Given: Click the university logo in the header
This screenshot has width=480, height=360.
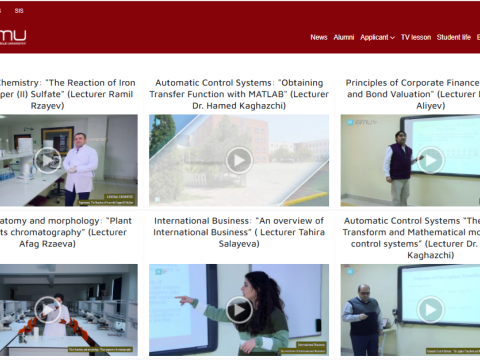Looking at the screenshot, I should tap(13, 37).
